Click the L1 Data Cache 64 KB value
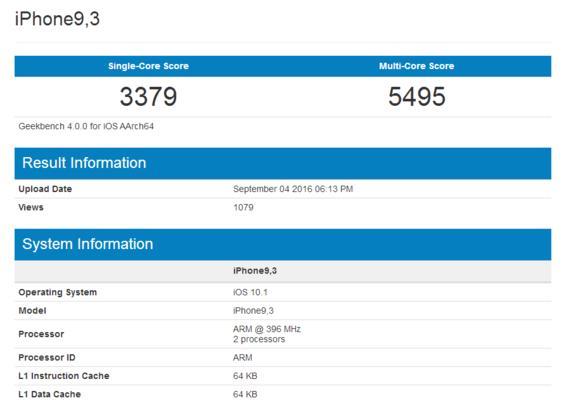This screenshot has width=564, height=400. click(245, 394)
